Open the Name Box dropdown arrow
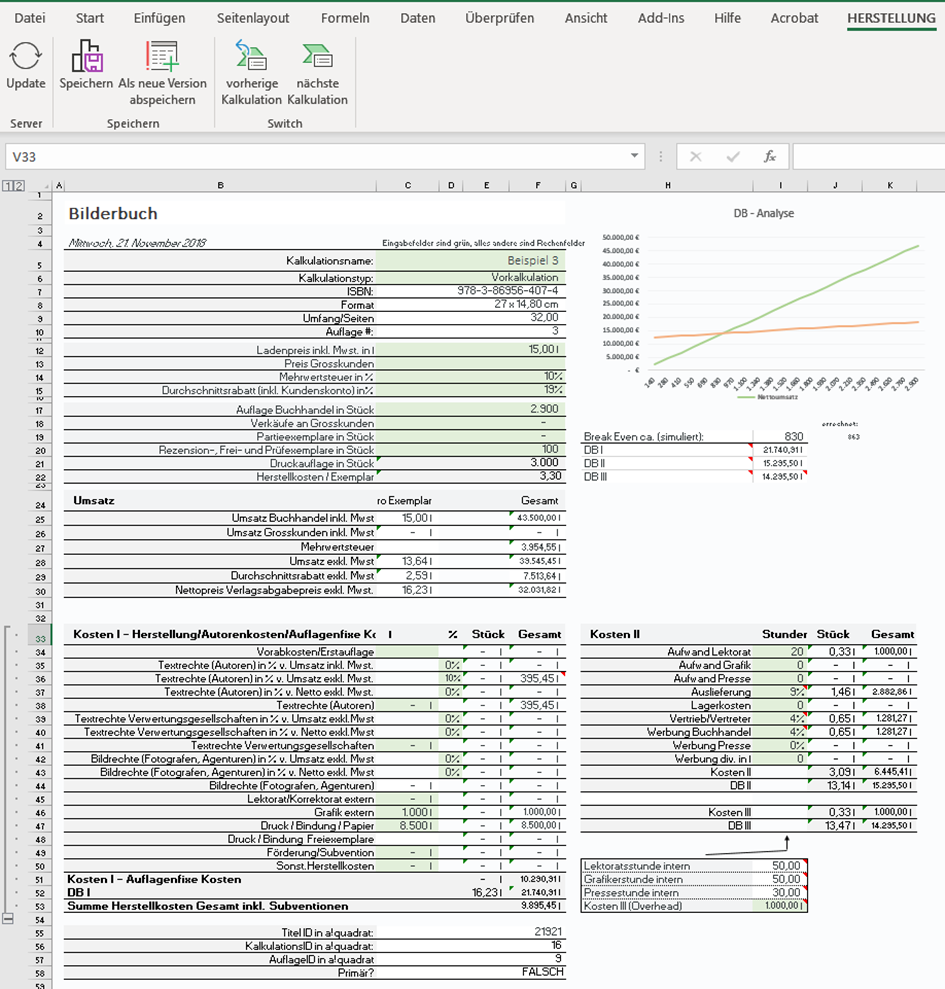This screenshot has height=989, width=945. click(x=635, y=157)
